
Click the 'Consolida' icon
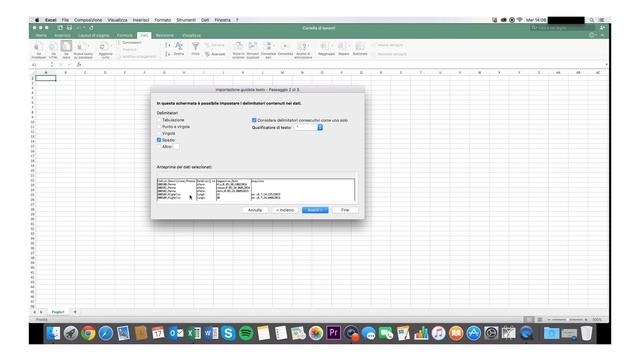pyautogui.click(x=285, y=46)
